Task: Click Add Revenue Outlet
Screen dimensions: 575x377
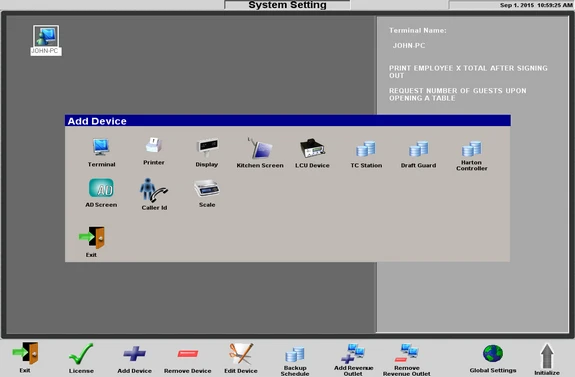Action: point(353,360)
